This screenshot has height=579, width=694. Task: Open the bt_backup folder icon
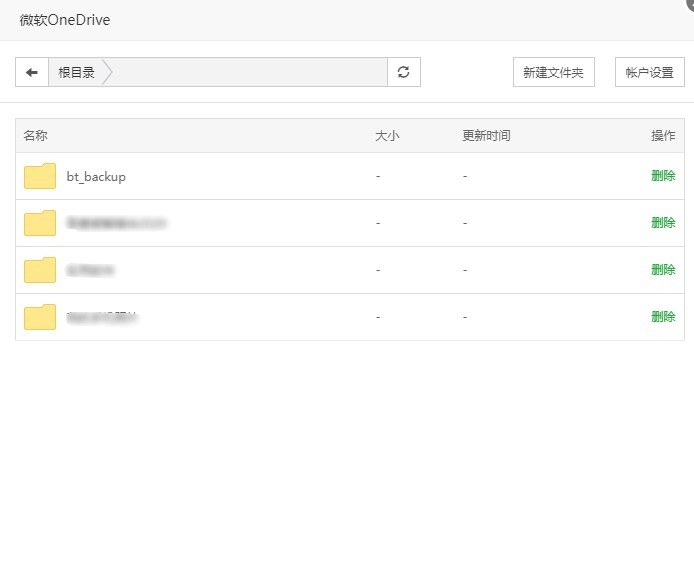pos(40,176)
